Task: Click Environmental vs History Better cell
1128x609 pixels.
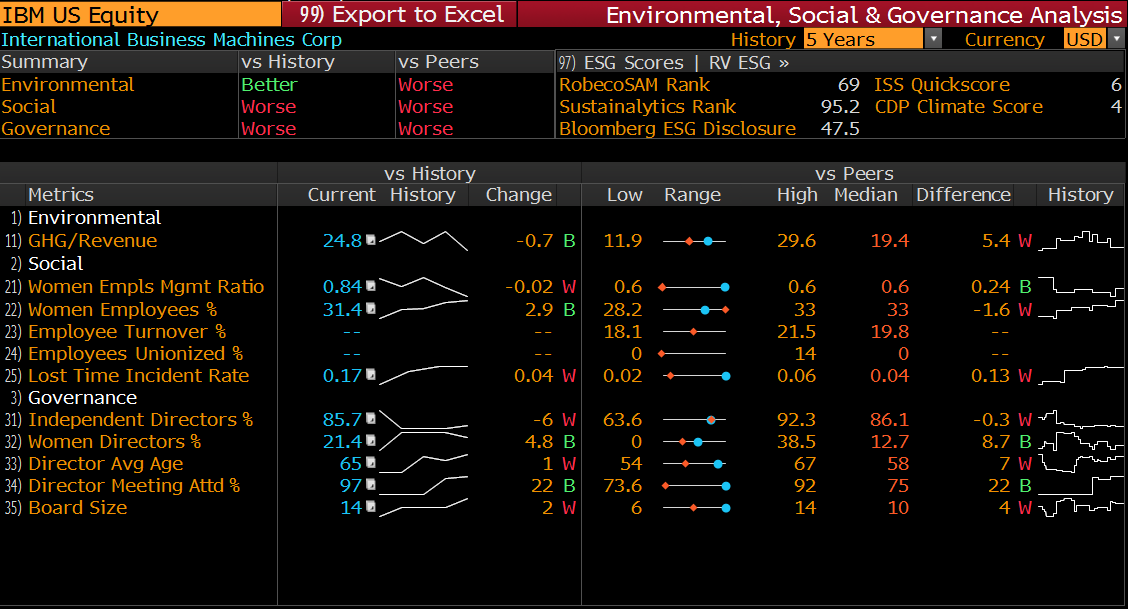Action: [269, 84]
